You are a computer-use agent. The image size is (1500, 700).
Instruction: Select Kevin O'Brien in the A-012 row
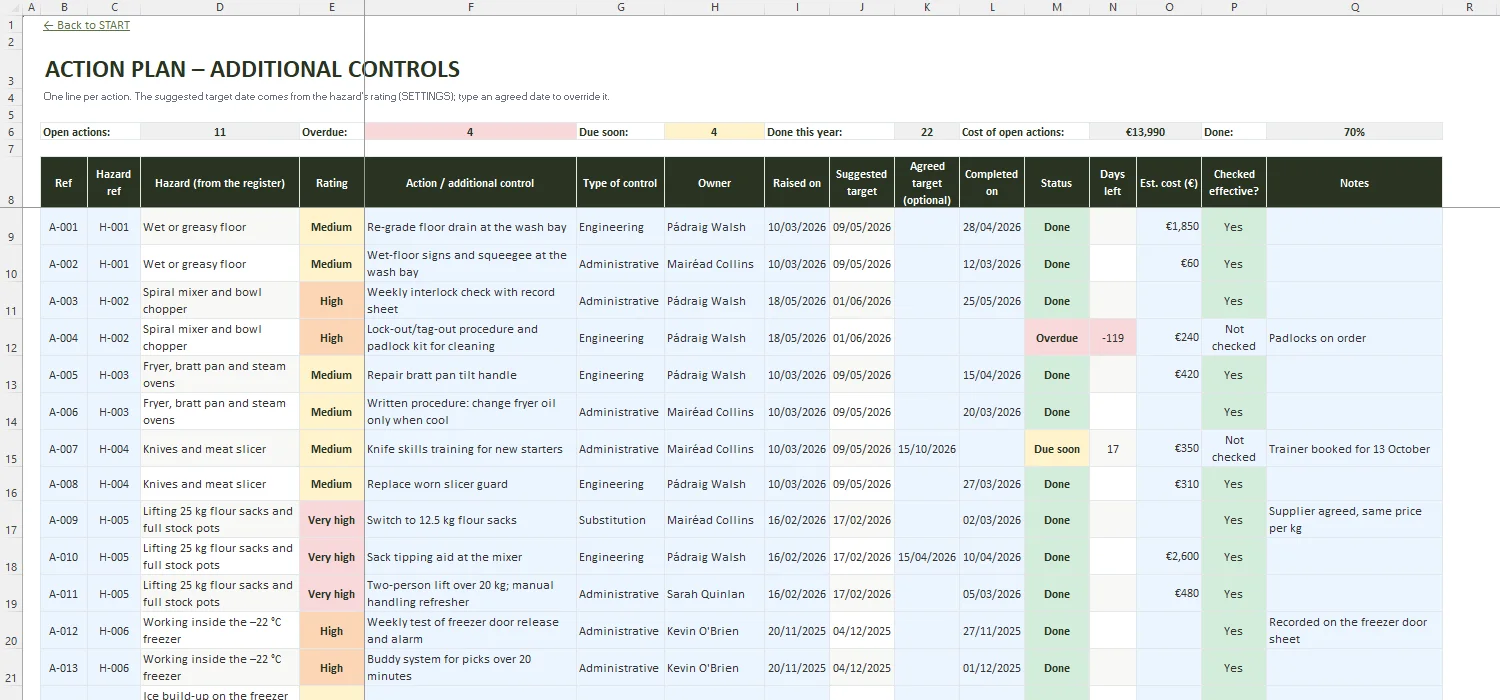click(714, 631)
